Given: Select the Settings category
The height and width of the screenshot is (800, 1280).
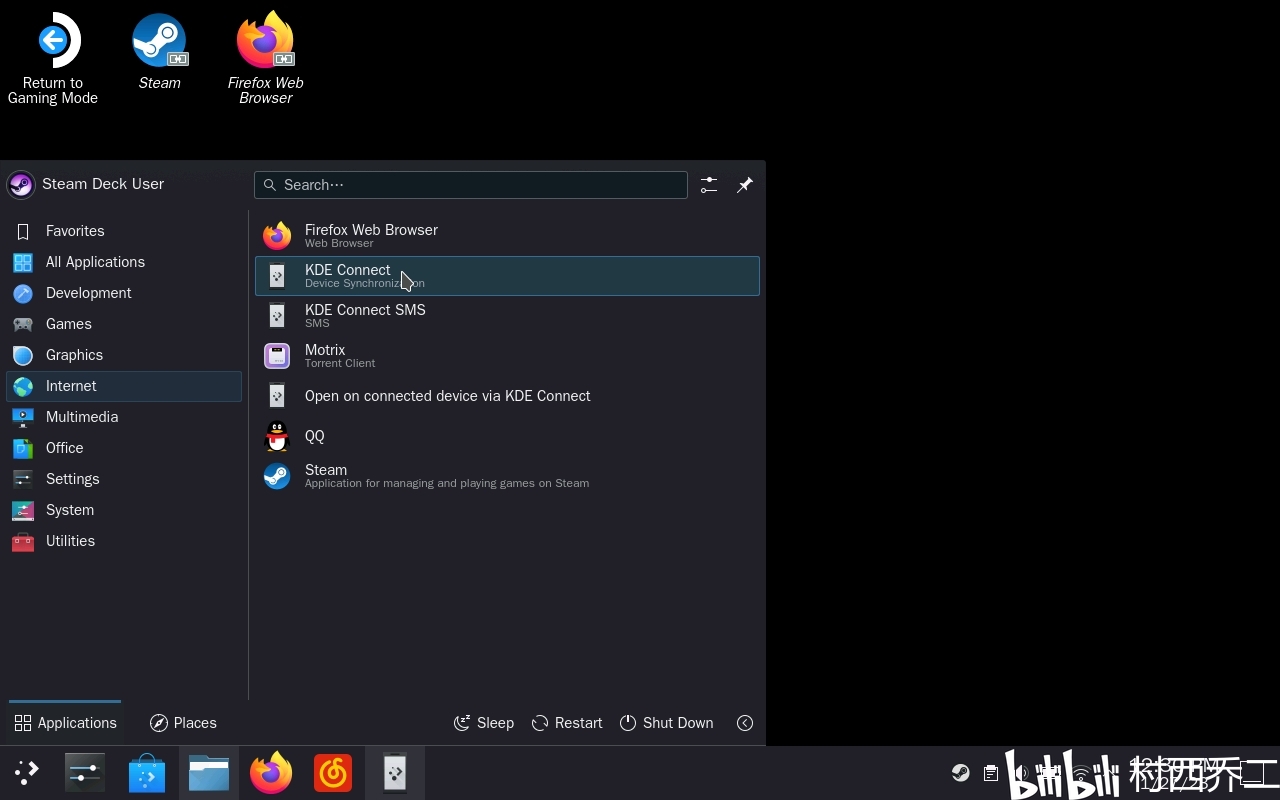Looking at the screenshot, I should point(124,479).
